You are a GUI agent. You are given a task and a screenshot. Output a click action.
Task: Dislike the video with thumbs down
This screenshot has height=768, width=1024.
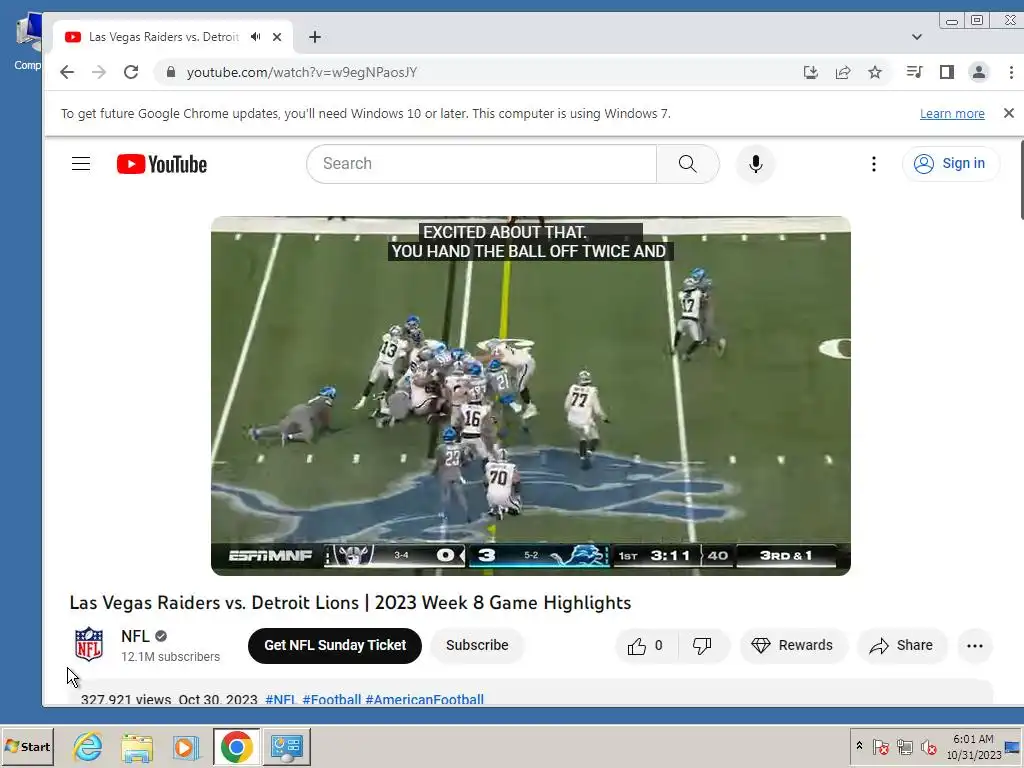(x=703, y=646)
